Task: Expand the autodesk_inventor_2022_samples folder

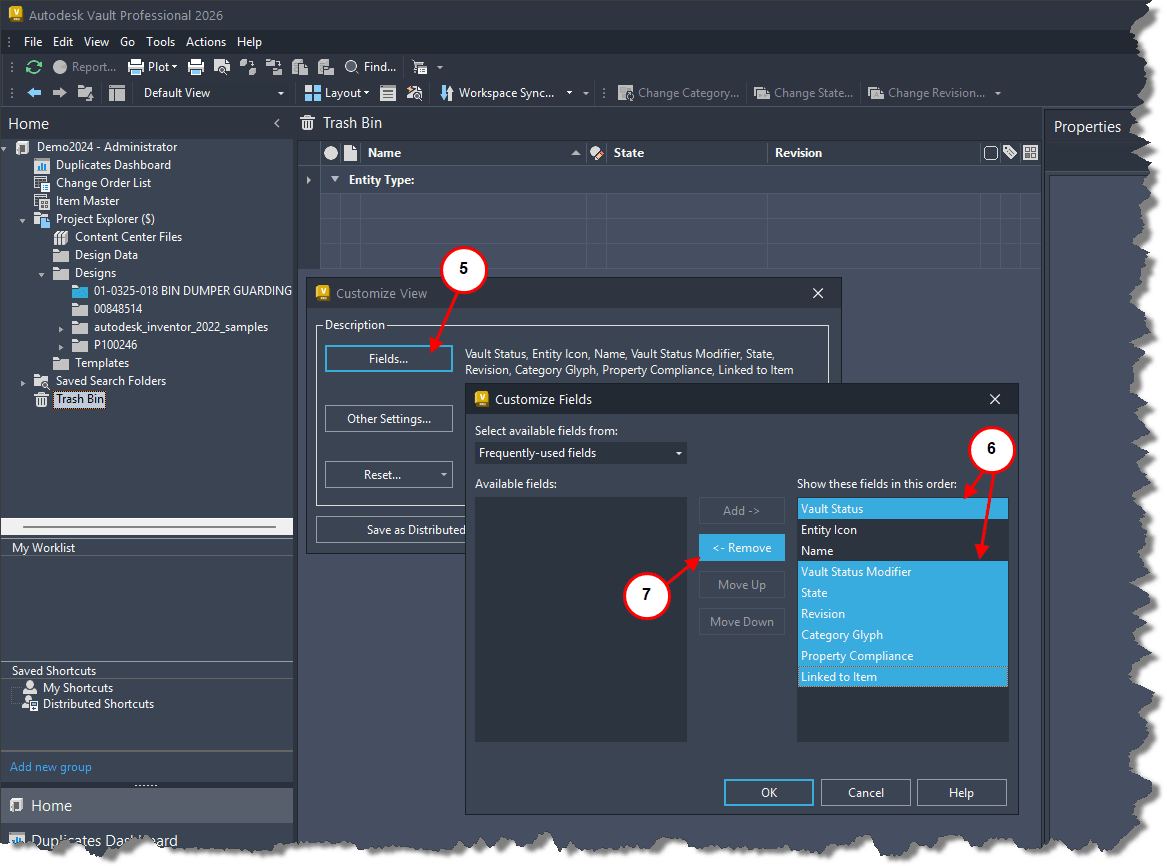Action: 61,328
